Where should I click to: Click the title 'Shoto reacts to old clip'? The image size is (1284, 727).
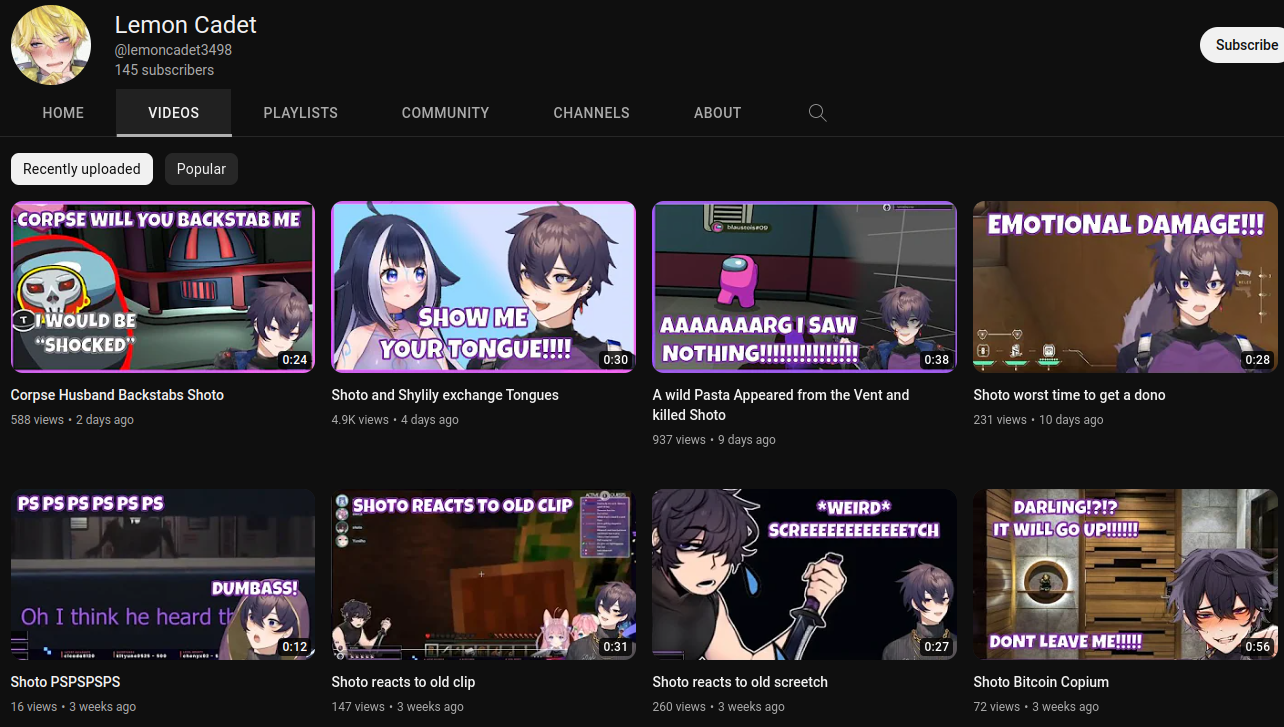pyautogui.click(x=403, y=682)
